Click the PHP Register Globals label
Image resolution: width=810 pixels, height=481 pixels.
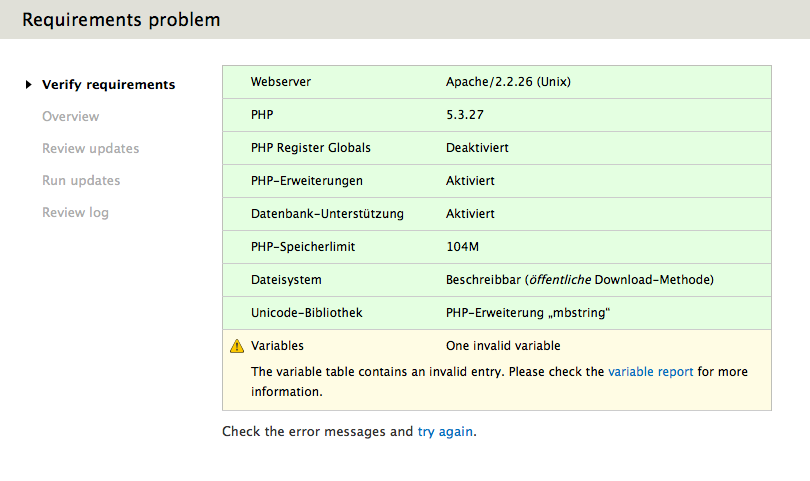310,148
